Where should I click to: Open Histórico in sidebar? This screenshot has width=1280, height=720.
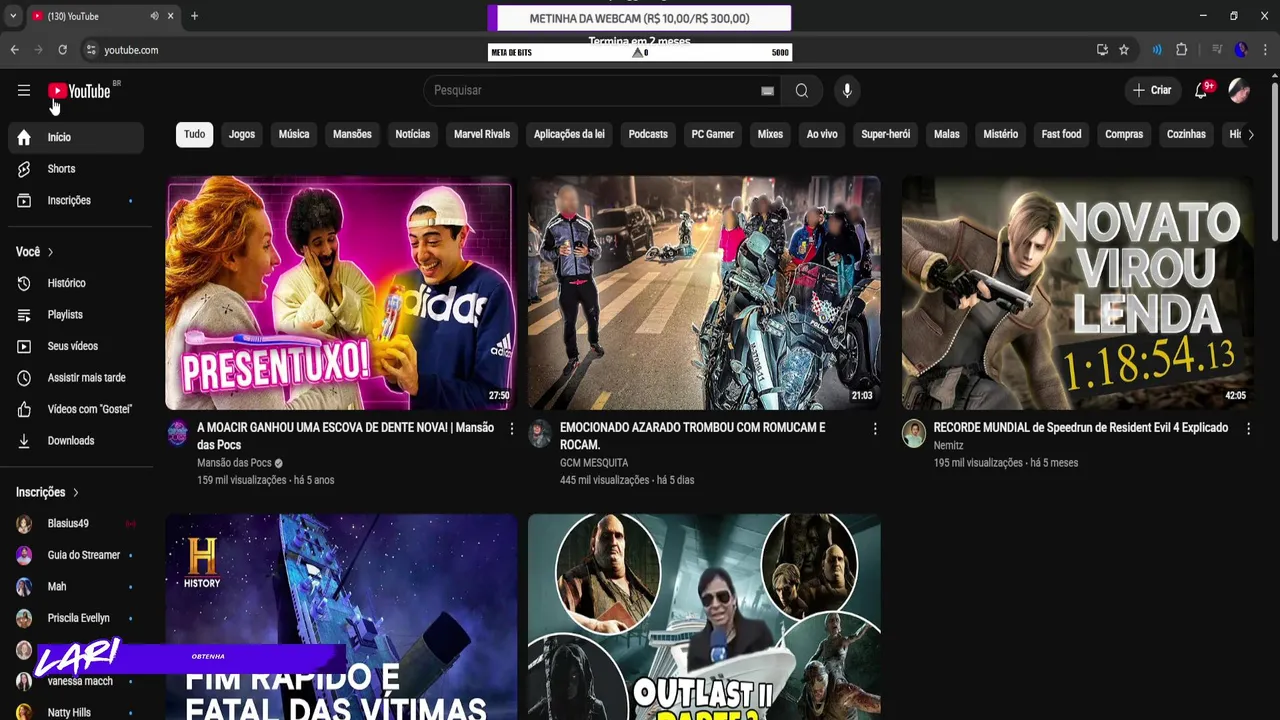[x=76, y=283]
